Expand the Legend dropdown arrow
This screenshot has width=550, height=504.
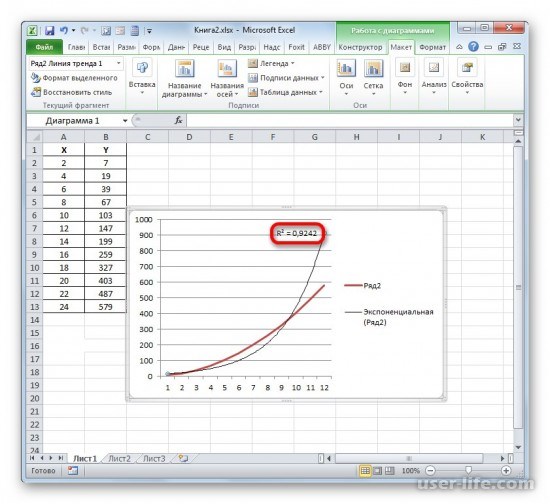293,63
